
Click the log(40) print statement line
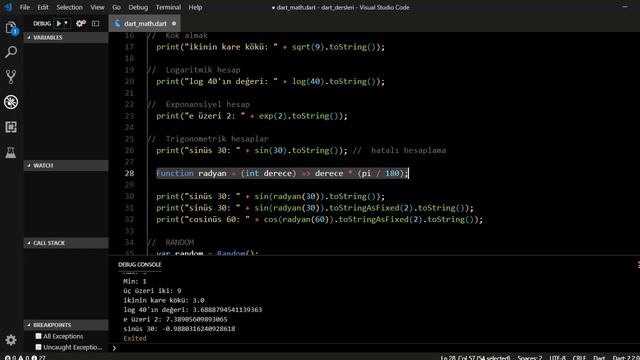(270, 81)
